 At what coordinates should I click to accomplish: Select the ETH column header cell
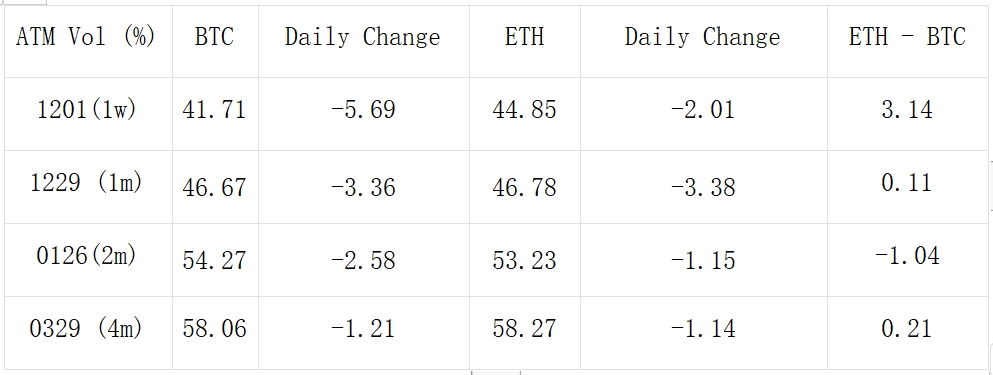pyautogui.click(x=525, y=42)
